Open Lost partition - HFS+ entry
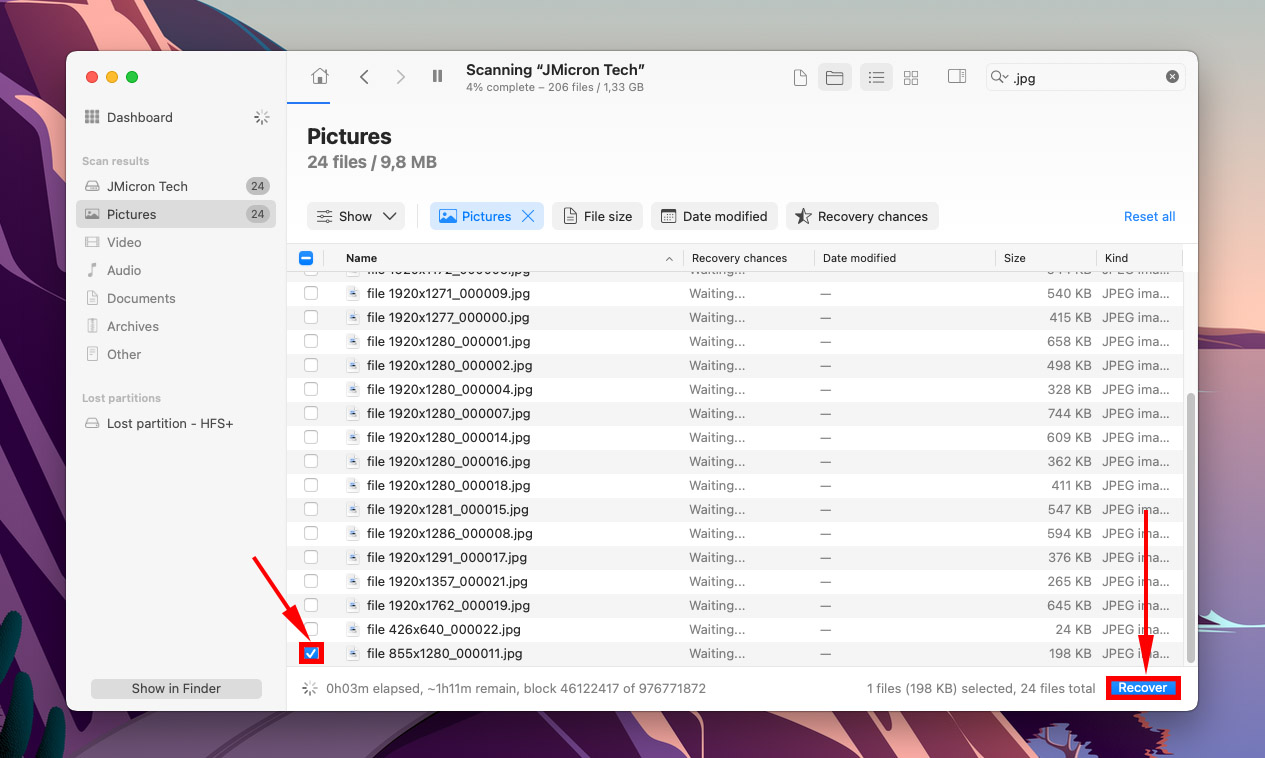 (176, 423)
